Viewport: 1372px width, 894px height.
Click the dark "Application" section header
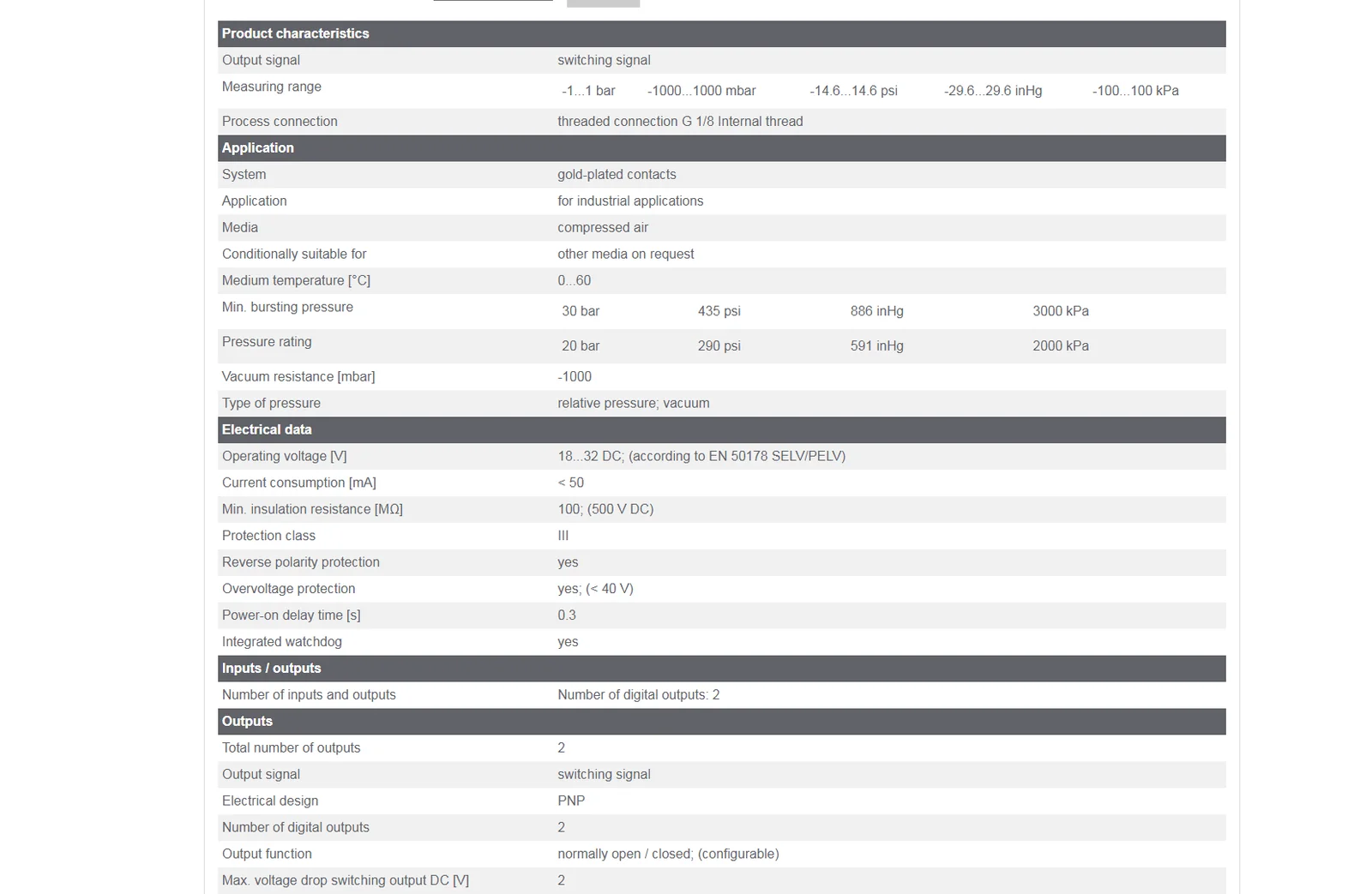[x=721, y=148]
